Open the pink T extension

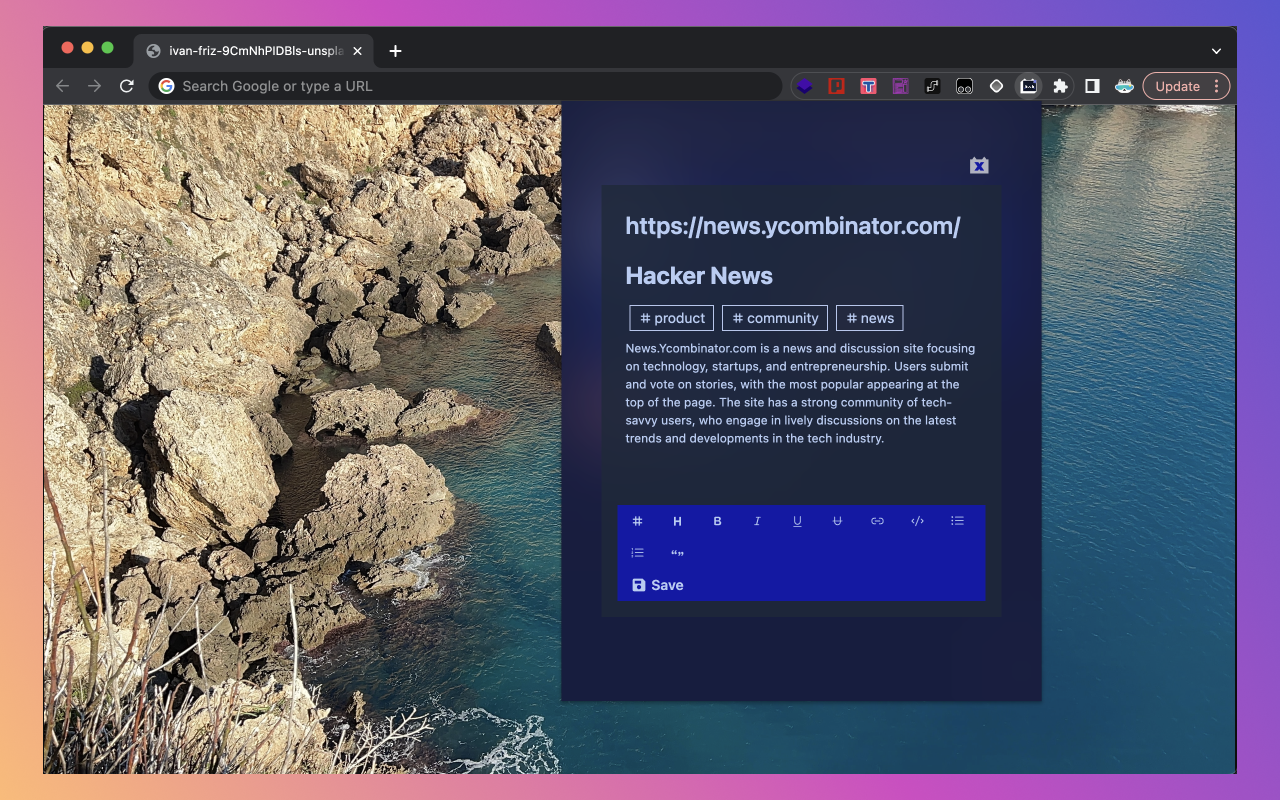point(868,86)
